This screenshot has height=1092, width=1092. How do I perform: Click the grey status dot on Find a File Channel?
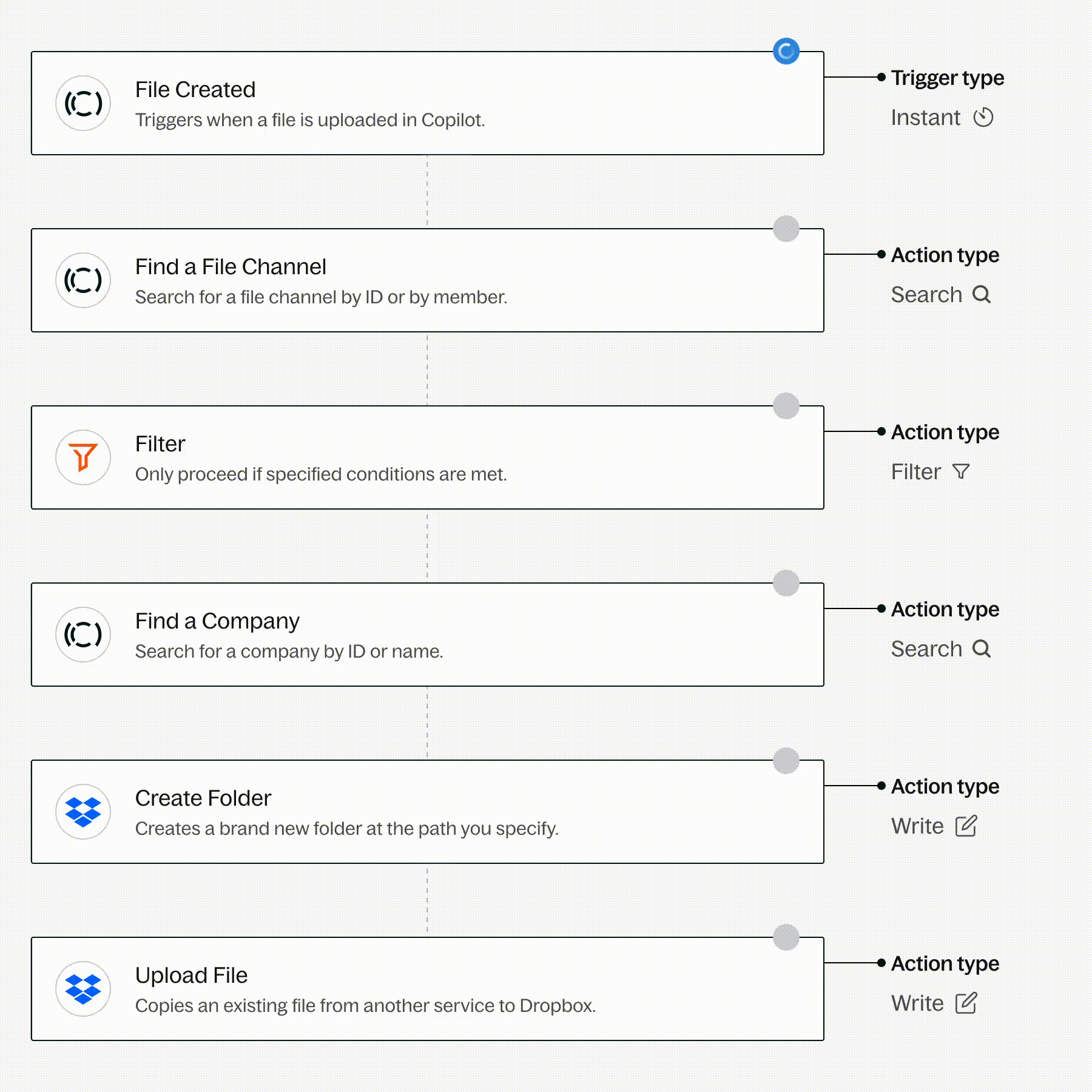(786, 229)
